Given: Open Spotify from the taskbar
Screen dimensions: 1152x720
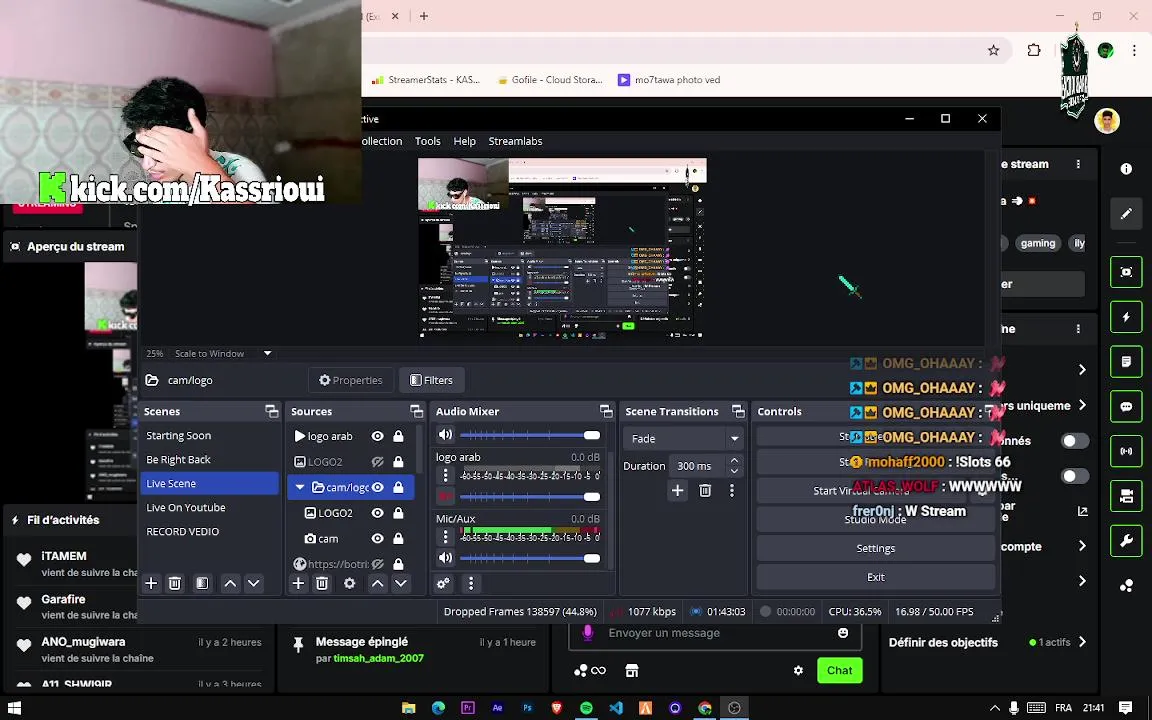Looking at the screenshot, I should (x=586, y=708).
